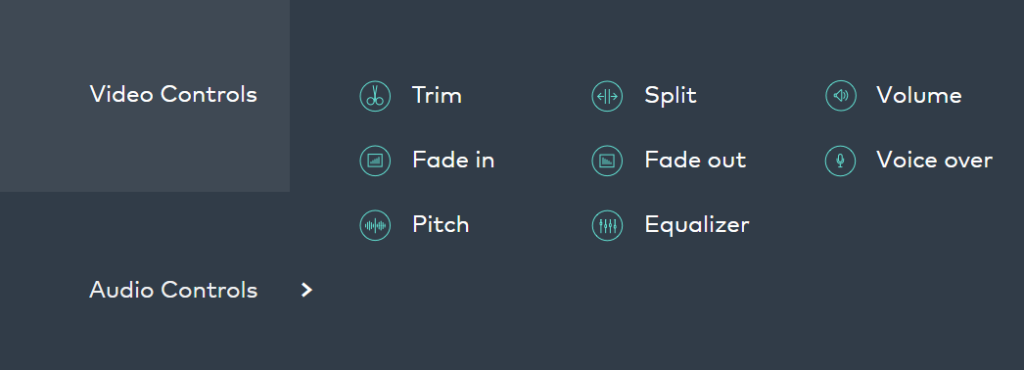Click the Fade in icon
The height and width of the screenshot is (370, 1024).
coord(375,161)
